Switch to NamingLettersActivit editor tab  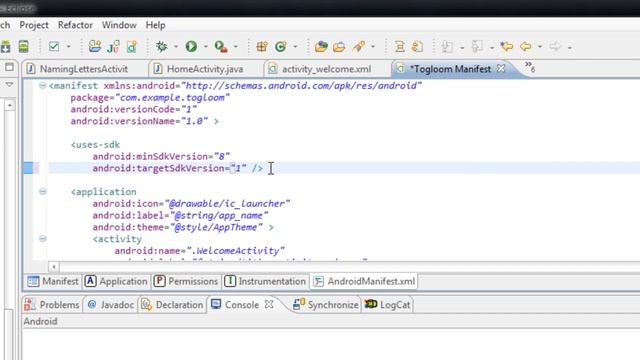tap(84, 69)
